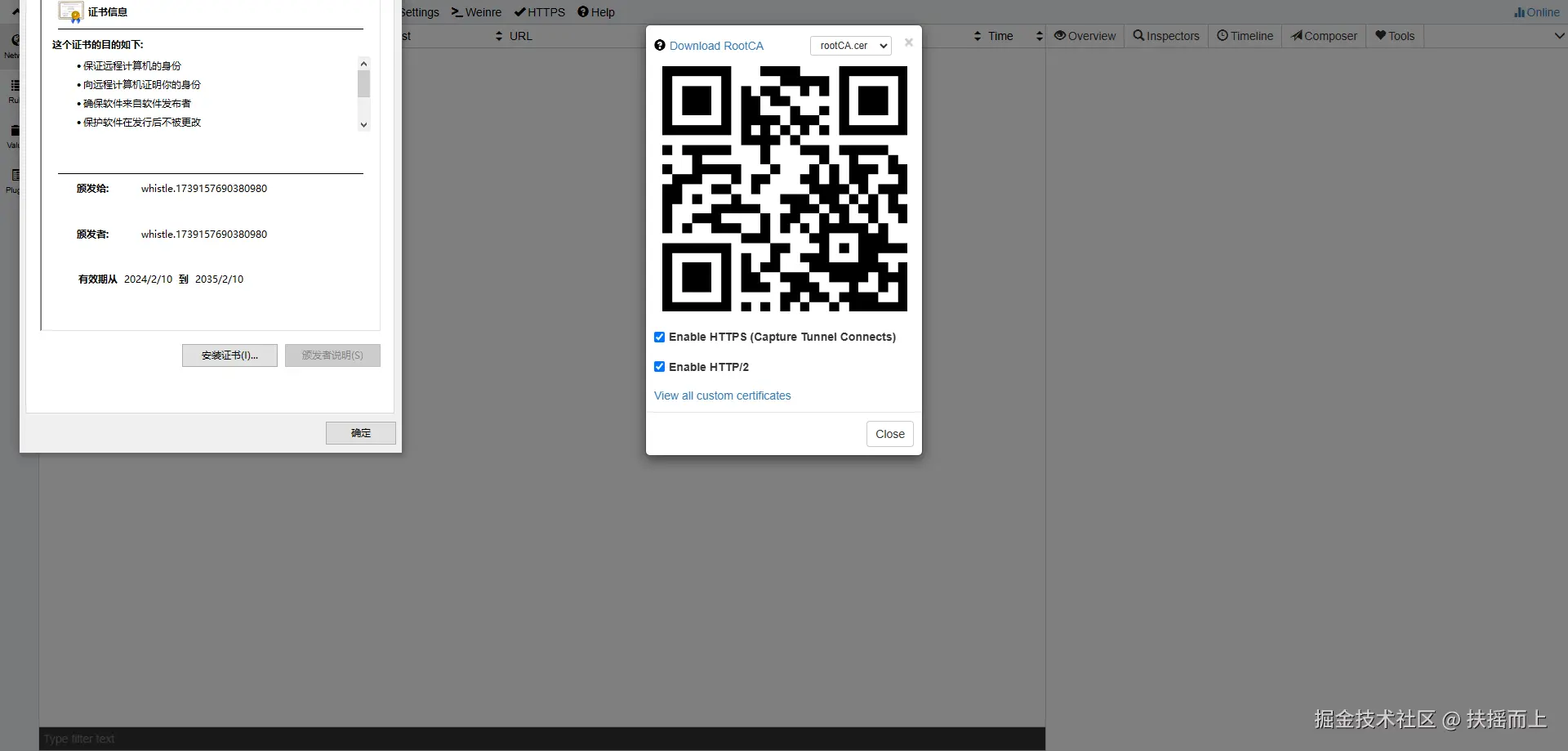The width and height of the screenshot is (1568, 751).
Task: Click the RootCA QR code image
Action: point(784,189)
